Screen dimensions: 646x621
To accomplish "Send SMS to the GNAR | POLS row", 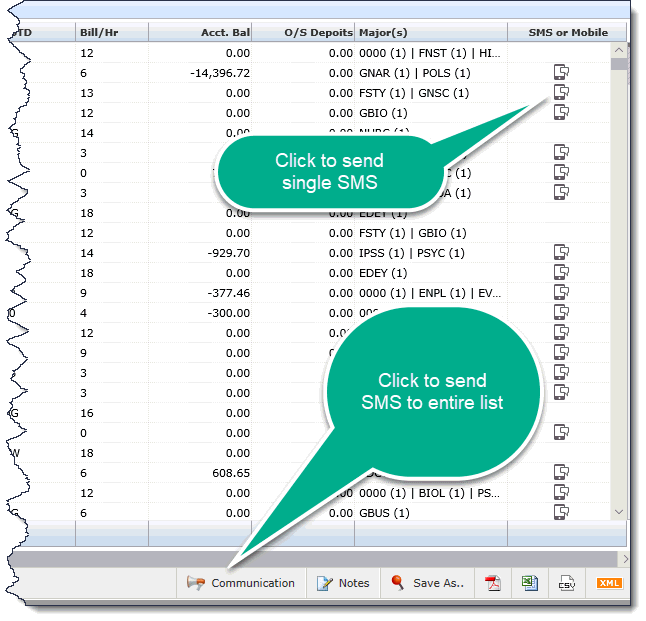I will pyautogui.click(x=561, y=73).
